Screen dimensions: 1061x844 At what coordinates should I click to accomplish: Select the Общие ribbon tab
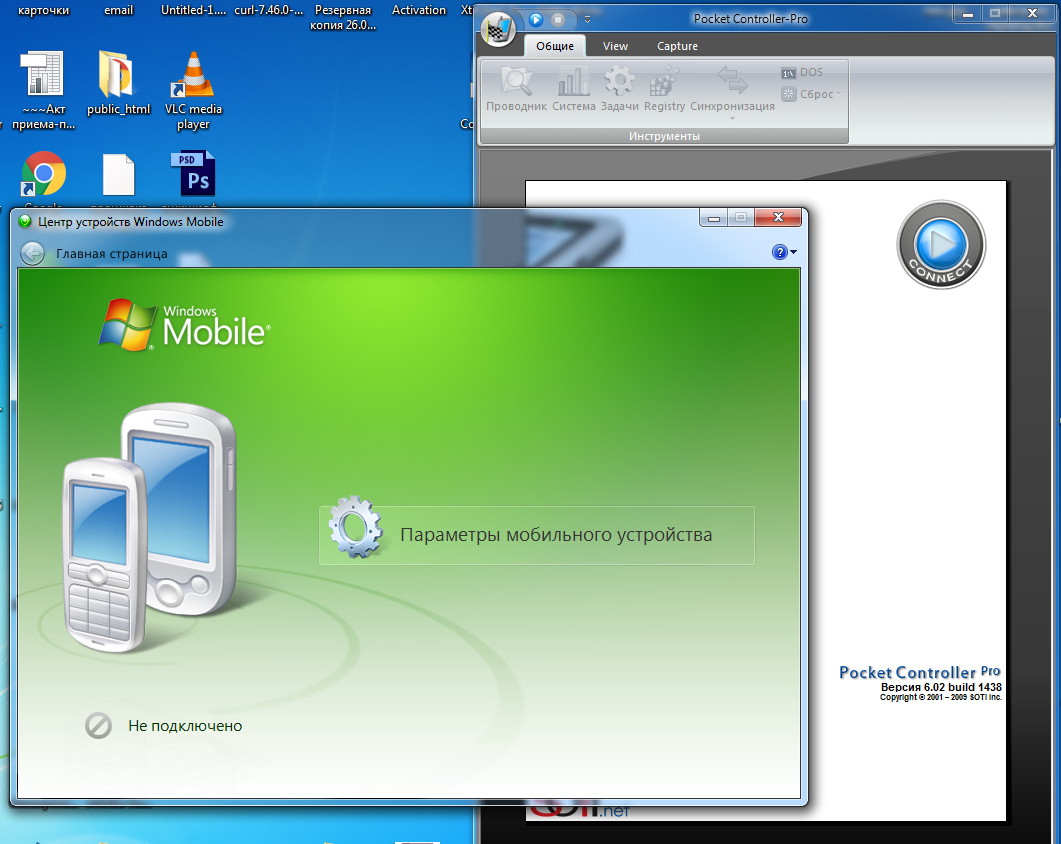pyautogui.click(x=554, y=46)
